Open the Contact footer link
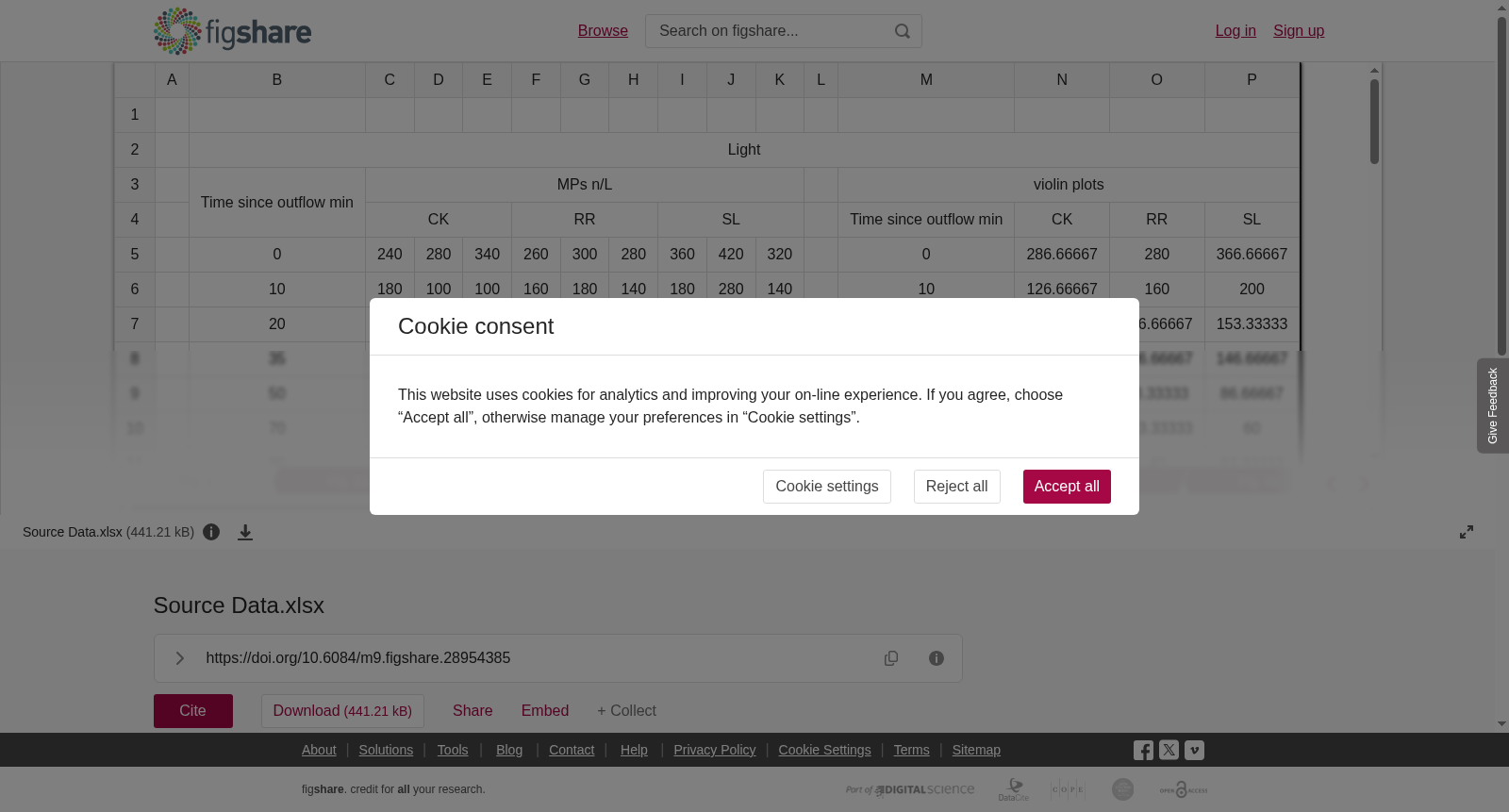 (572, 750)
